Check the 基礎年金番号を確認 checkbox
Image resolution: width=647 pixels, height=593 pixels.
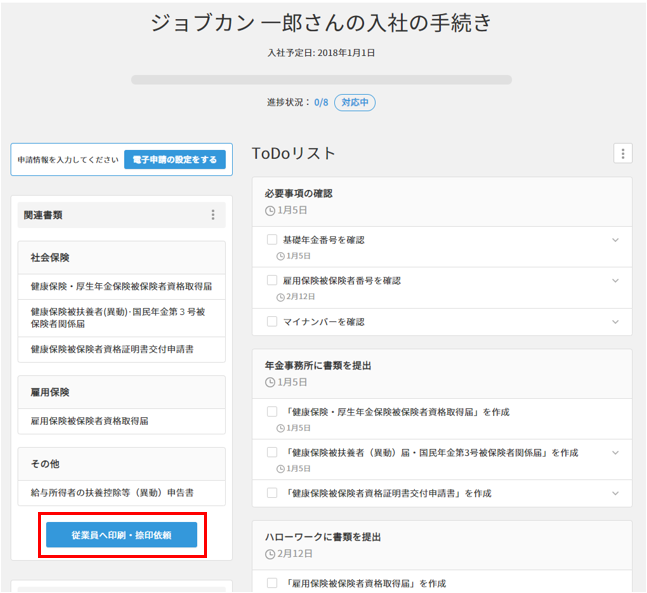pos(272,240)
